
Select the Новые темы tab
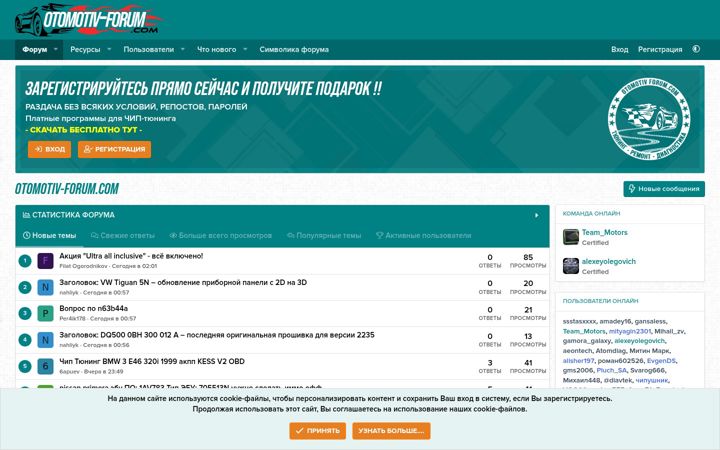point(49,236)
